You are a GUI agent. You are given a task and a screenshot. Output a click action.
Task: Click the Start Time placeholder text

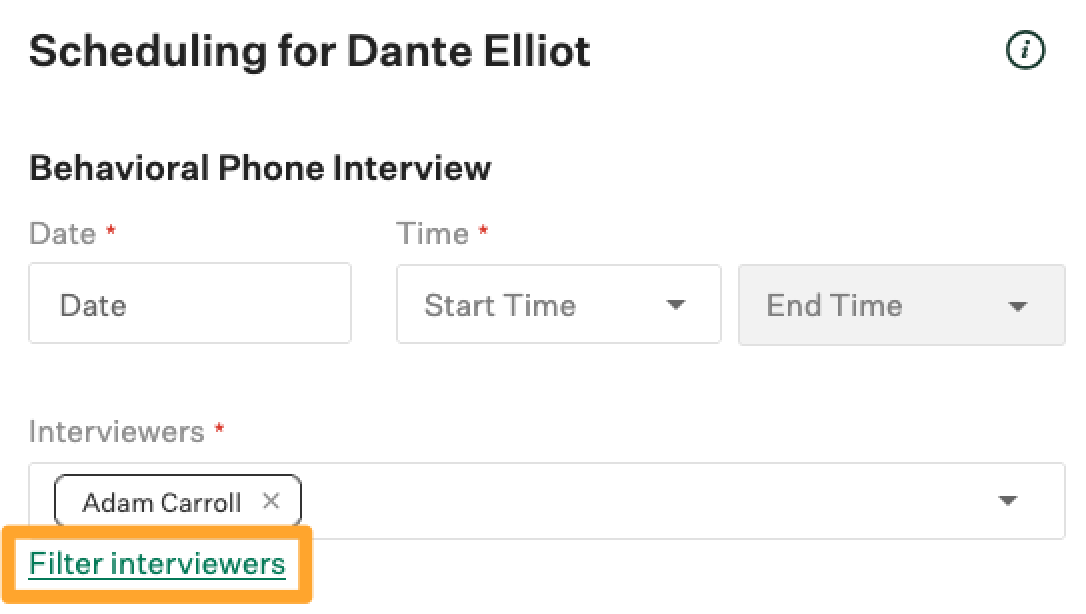click(500, 305)
